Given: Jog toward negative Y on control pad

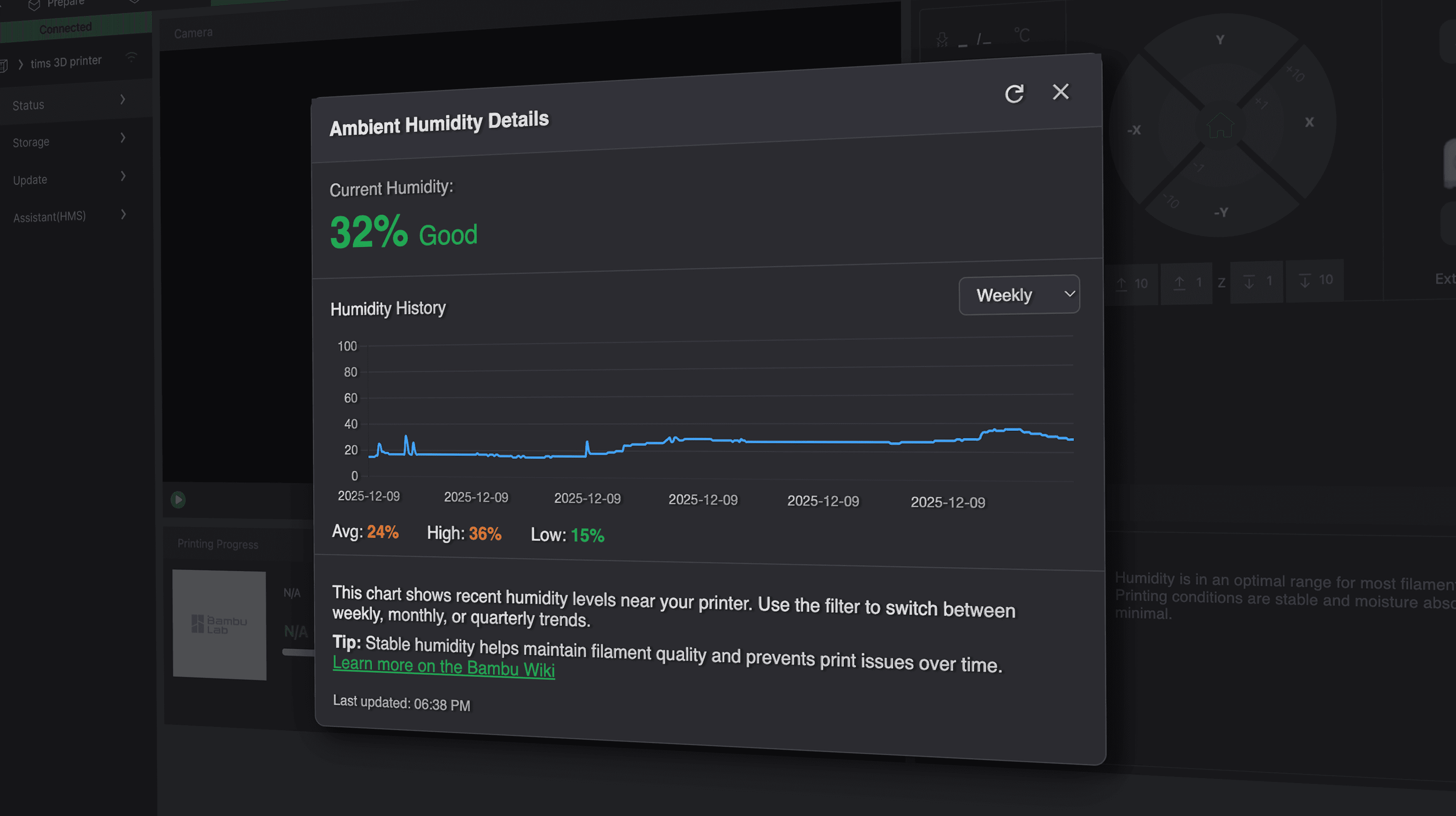Looking at the screenshot, I should click(x=1221, y=212).
